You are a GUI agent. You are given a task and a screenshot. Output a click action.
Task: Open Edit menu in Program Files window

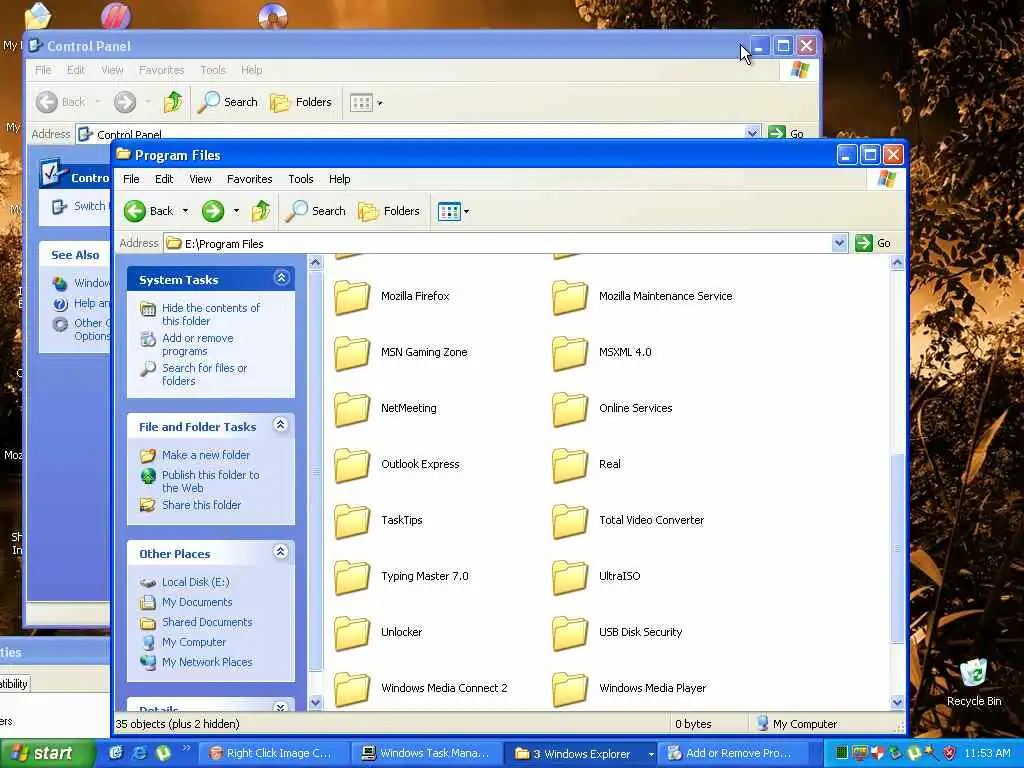[164, 179]
